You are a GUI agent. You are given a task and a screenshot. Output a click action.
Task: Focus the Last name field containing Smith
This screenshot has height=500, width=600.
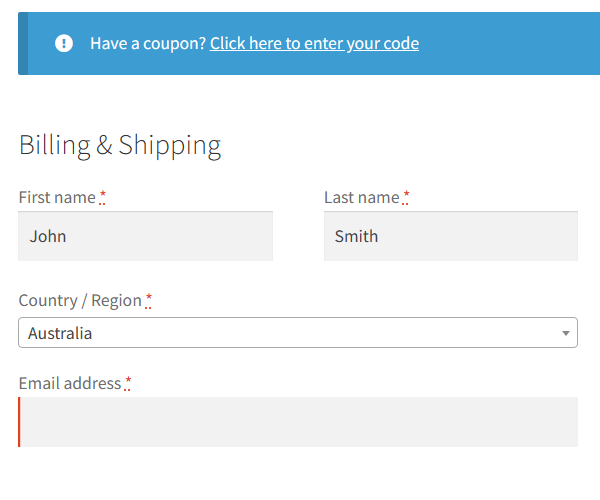pos(451,236)
